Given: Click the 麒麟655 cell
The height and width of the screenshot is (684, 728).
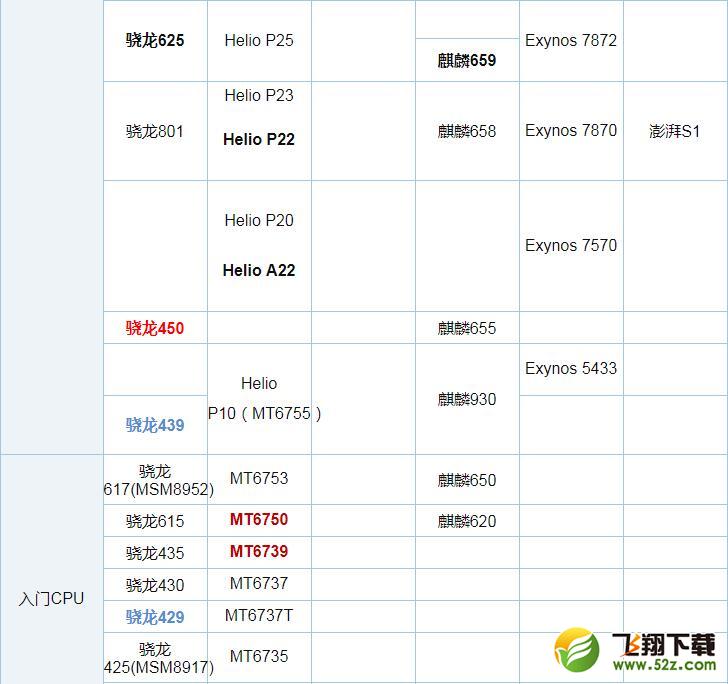Looking at the screenshot, I should coord(467,328).
